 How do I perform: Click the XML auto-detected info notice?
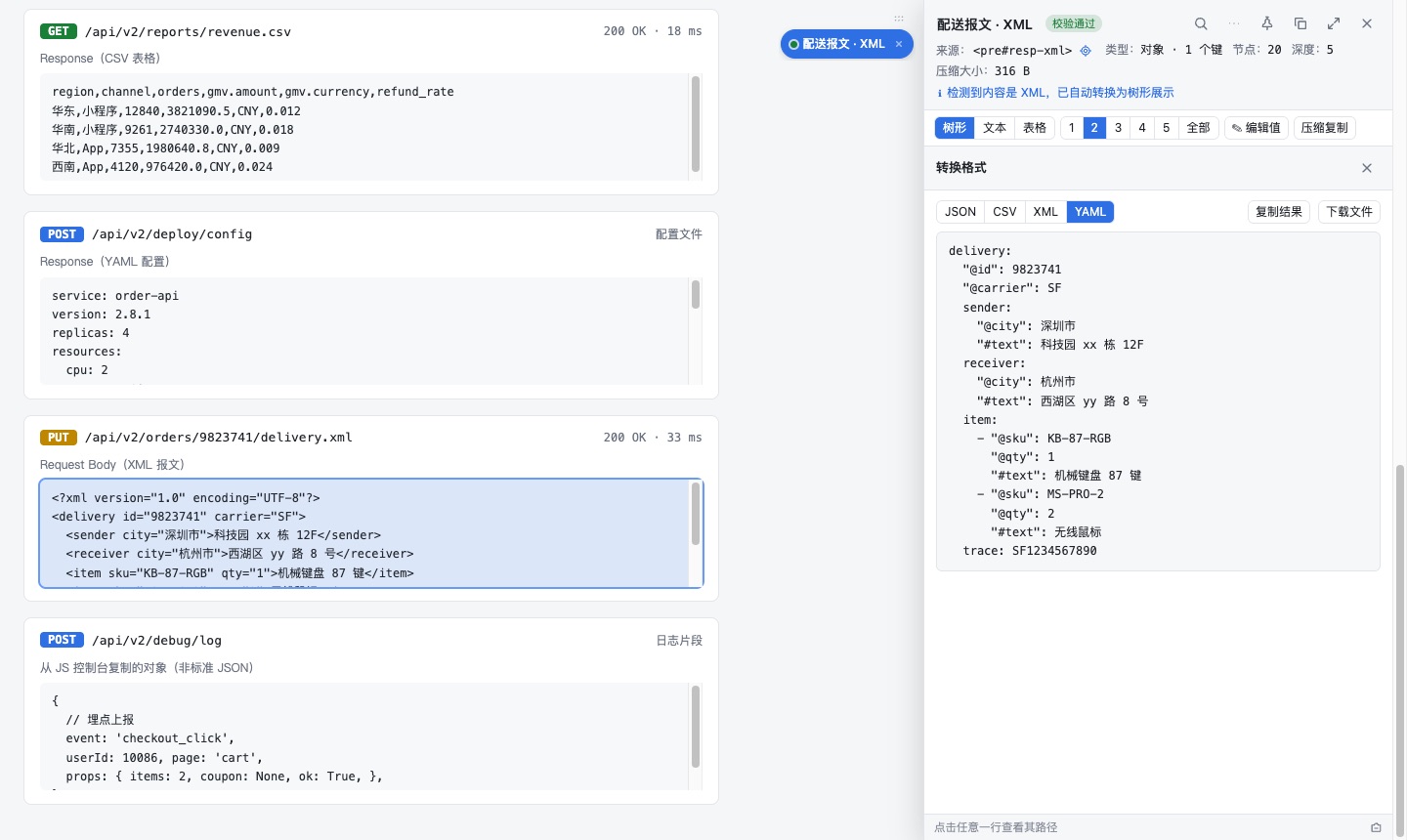point(1055,93)
